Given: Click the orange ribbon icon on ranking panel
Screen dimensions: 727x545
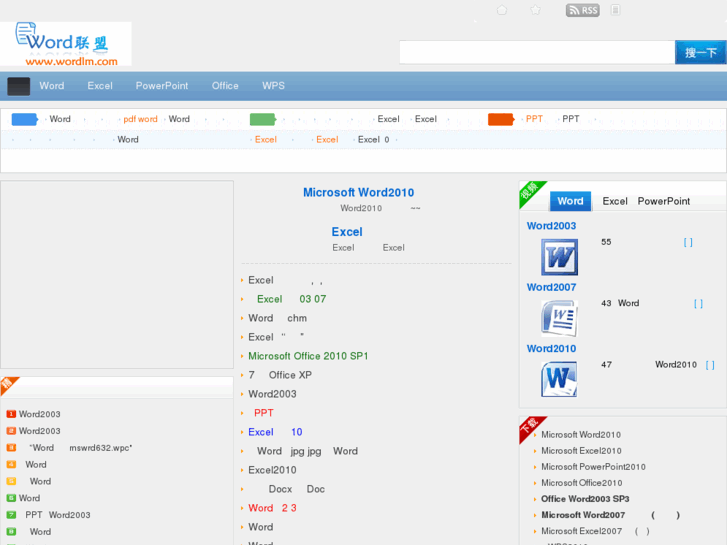Looking at the screenshot, I should [8, 385].
